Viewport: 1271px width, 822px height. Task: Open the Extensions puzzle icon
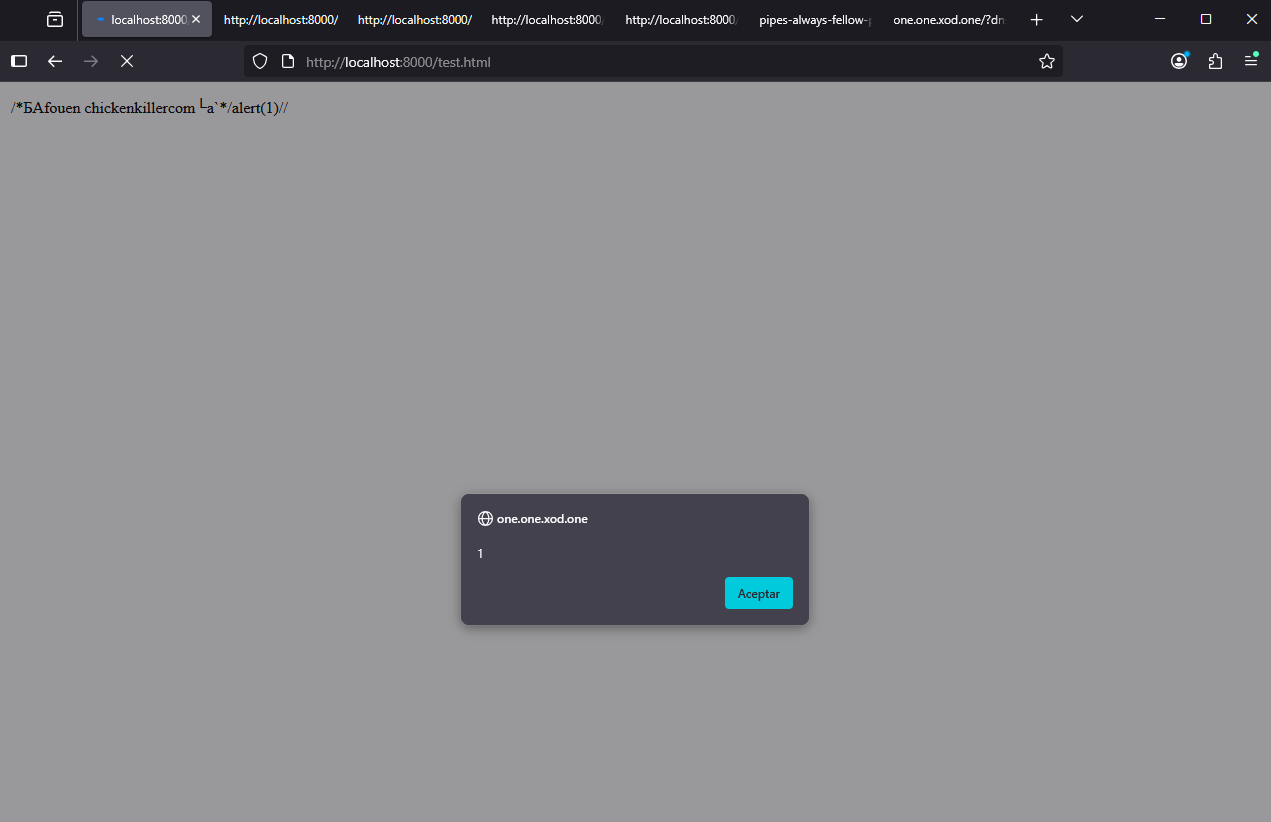[1215, 61]
